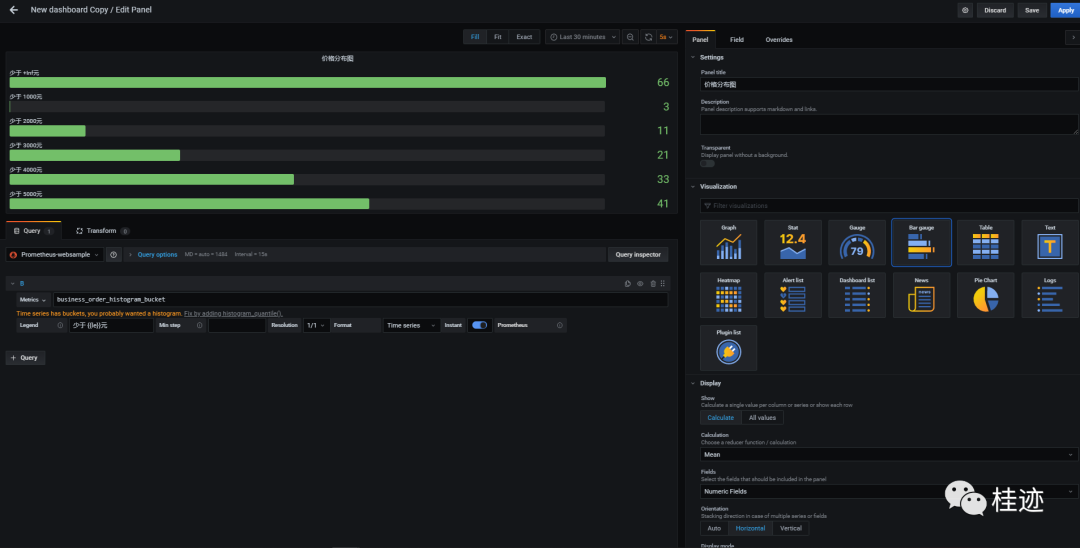Choose the Stat visualization
The width and height of the screenshot is (1080, 548).
click(793, 242)
